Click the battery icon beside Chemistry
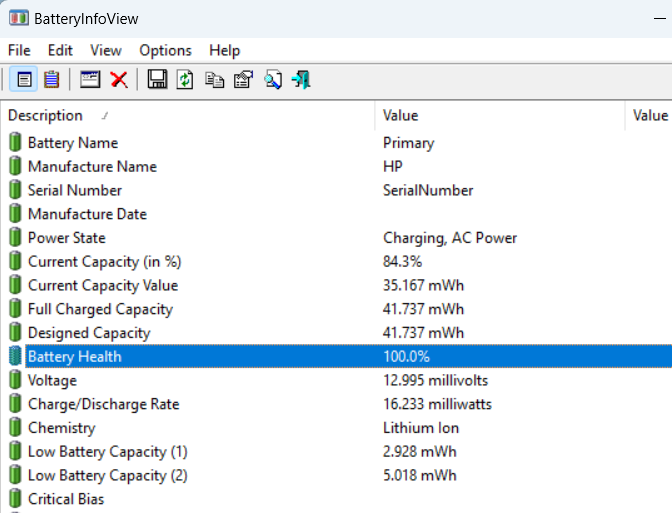The image size is (672, 513). (x=15, y=427)
